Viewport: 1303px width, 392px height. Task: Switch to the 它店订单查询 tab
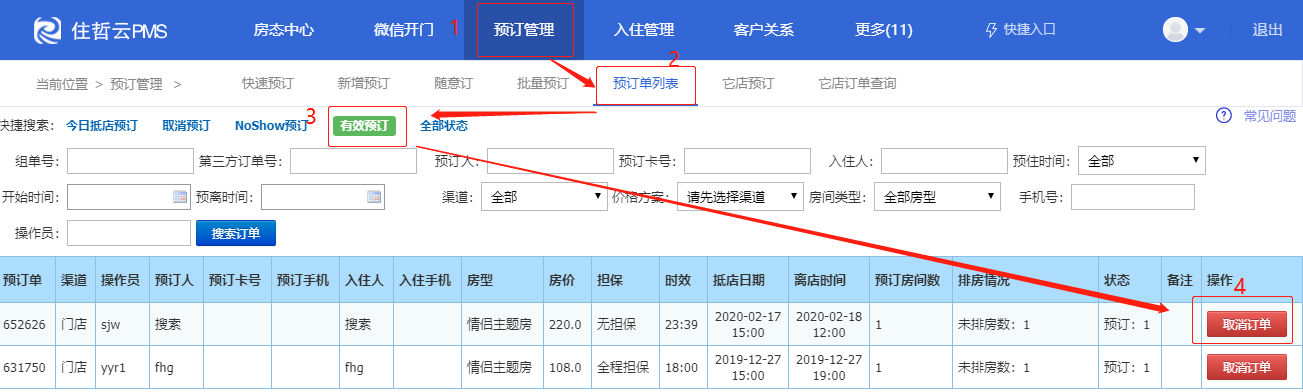coord(857,84)
